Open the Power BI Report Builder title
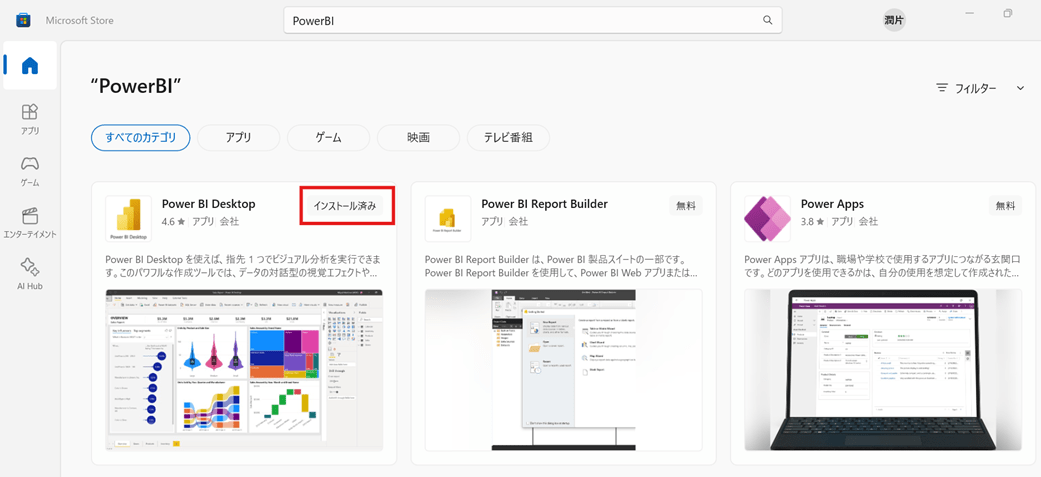This screenshot has height=477, width=1041. tap(544, 204)
